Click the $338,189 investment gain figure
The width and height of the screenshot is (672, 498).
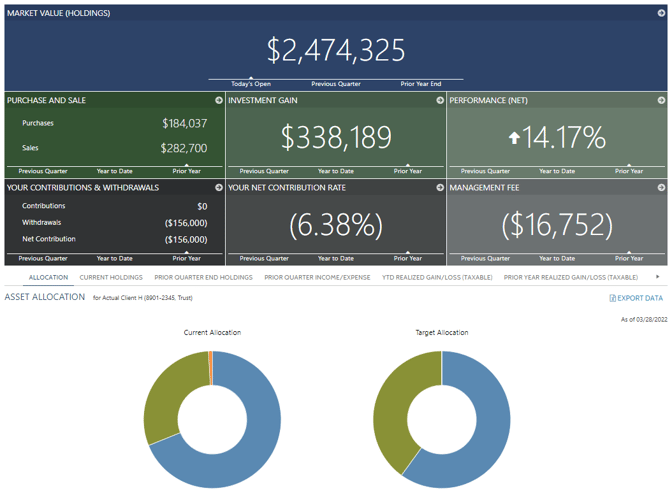[x=336, y=137]
